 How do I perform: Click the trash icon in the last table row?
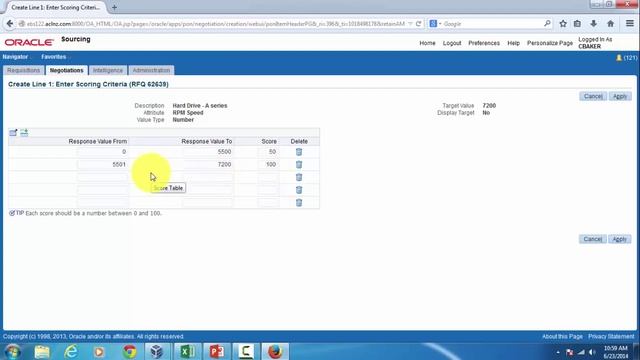(x=299, y=202)
